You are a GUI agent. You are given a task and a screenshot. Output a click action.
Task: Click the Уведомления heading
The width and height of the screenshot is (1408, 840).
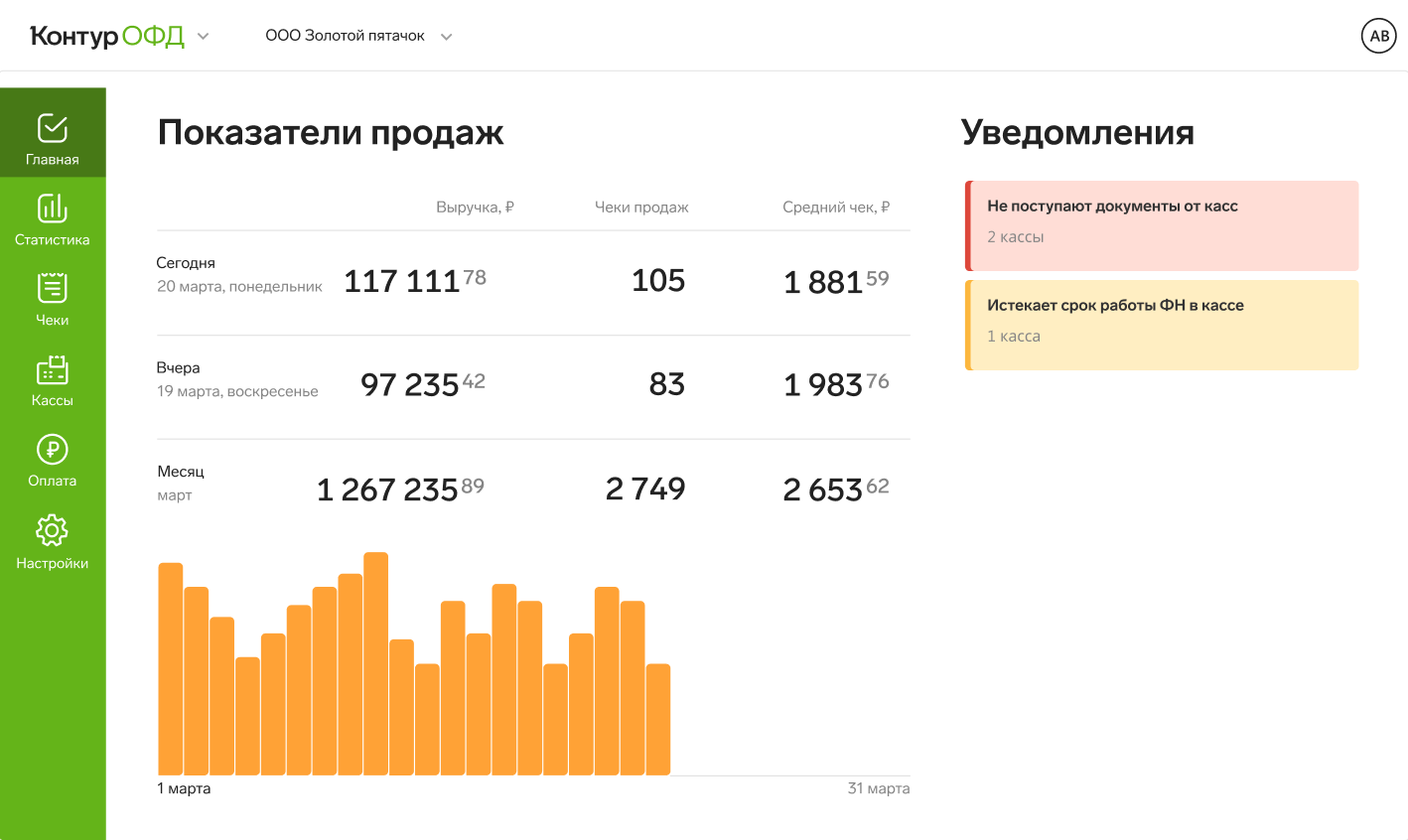(1077, 133)
